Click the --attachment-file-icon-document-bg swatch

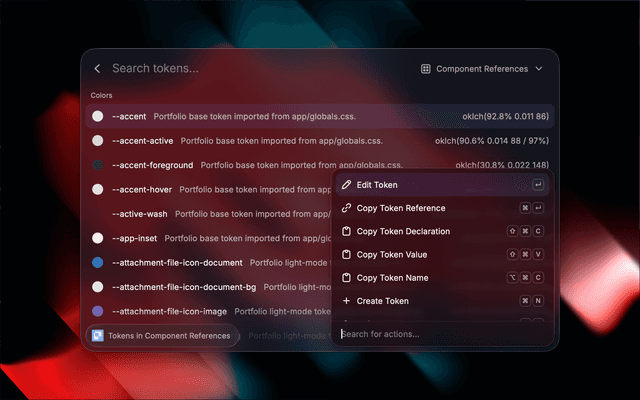tap(98, 287)
